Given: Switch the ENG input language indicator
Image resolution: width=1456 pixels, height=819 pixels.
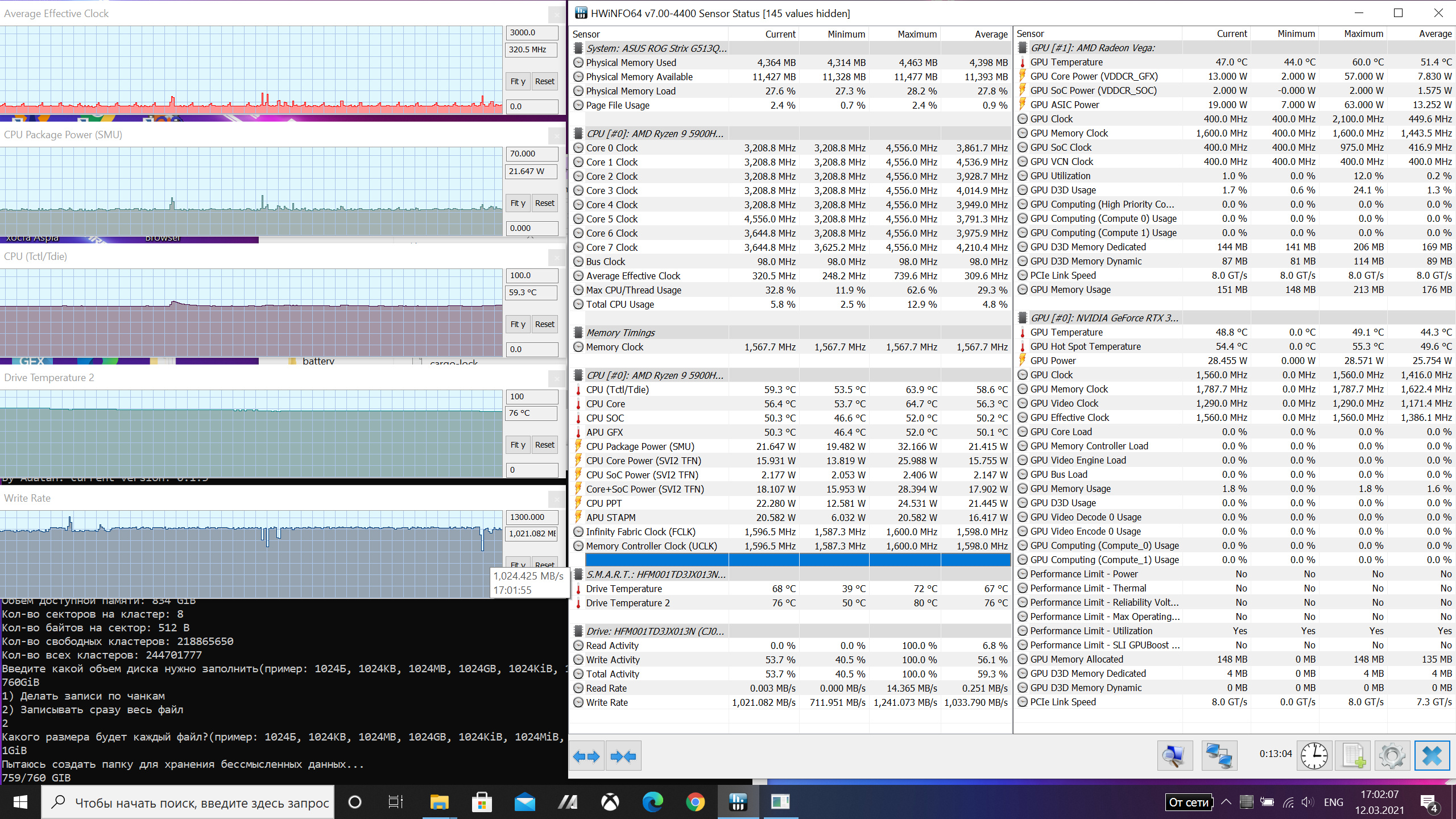Looking at the screenshot, I should click(1334, 803).
